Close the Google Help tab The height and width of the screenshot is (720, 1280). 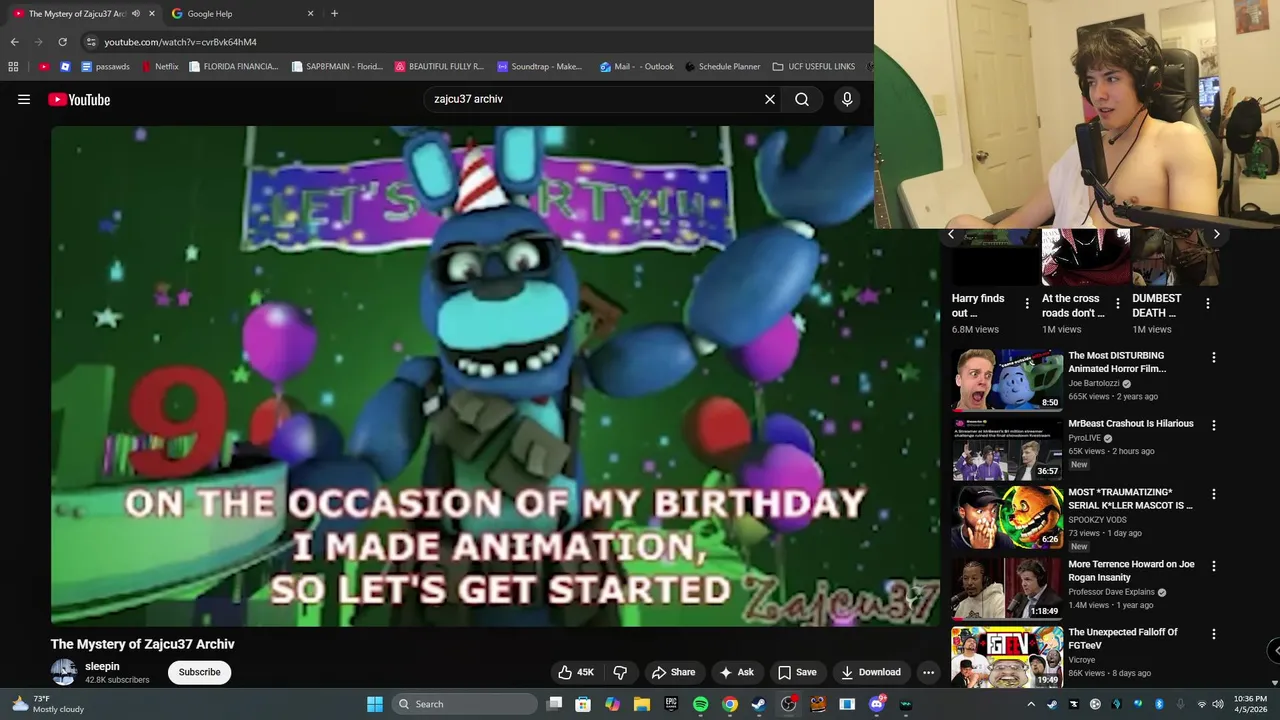pos(310,13)
